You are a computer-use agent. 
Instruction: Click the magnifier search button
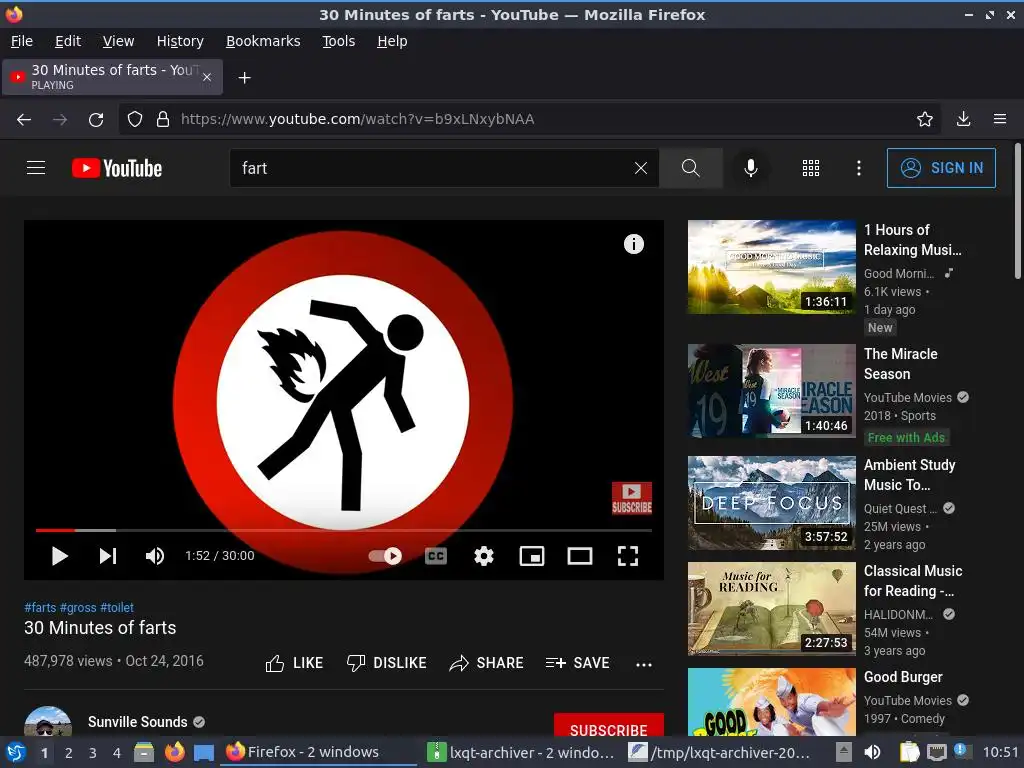pos(690,168)
